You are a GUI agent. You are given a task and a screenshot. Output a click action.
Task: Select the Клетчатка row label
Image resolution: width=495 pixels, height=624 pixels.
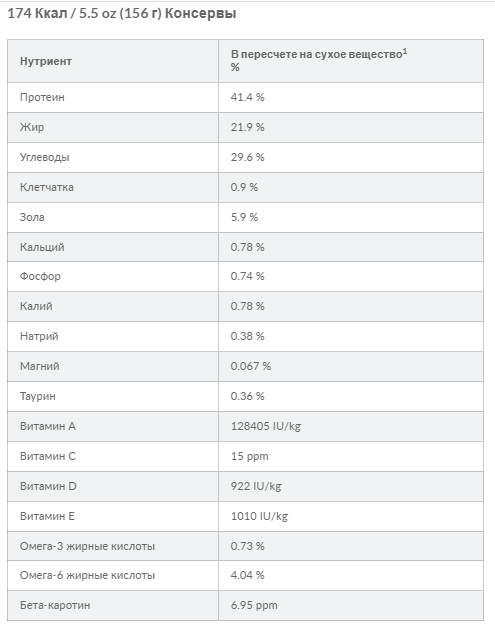click(x=47, y=187)
